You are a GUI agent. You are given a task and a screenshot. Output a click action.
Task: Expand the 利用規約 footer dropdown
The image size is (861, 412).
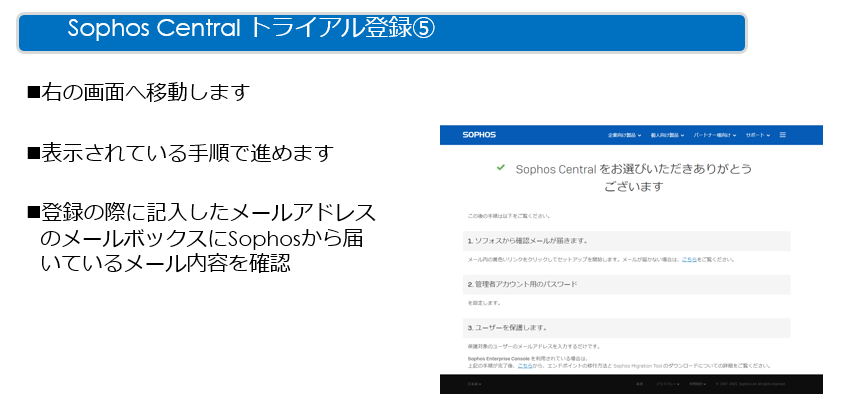697,384
